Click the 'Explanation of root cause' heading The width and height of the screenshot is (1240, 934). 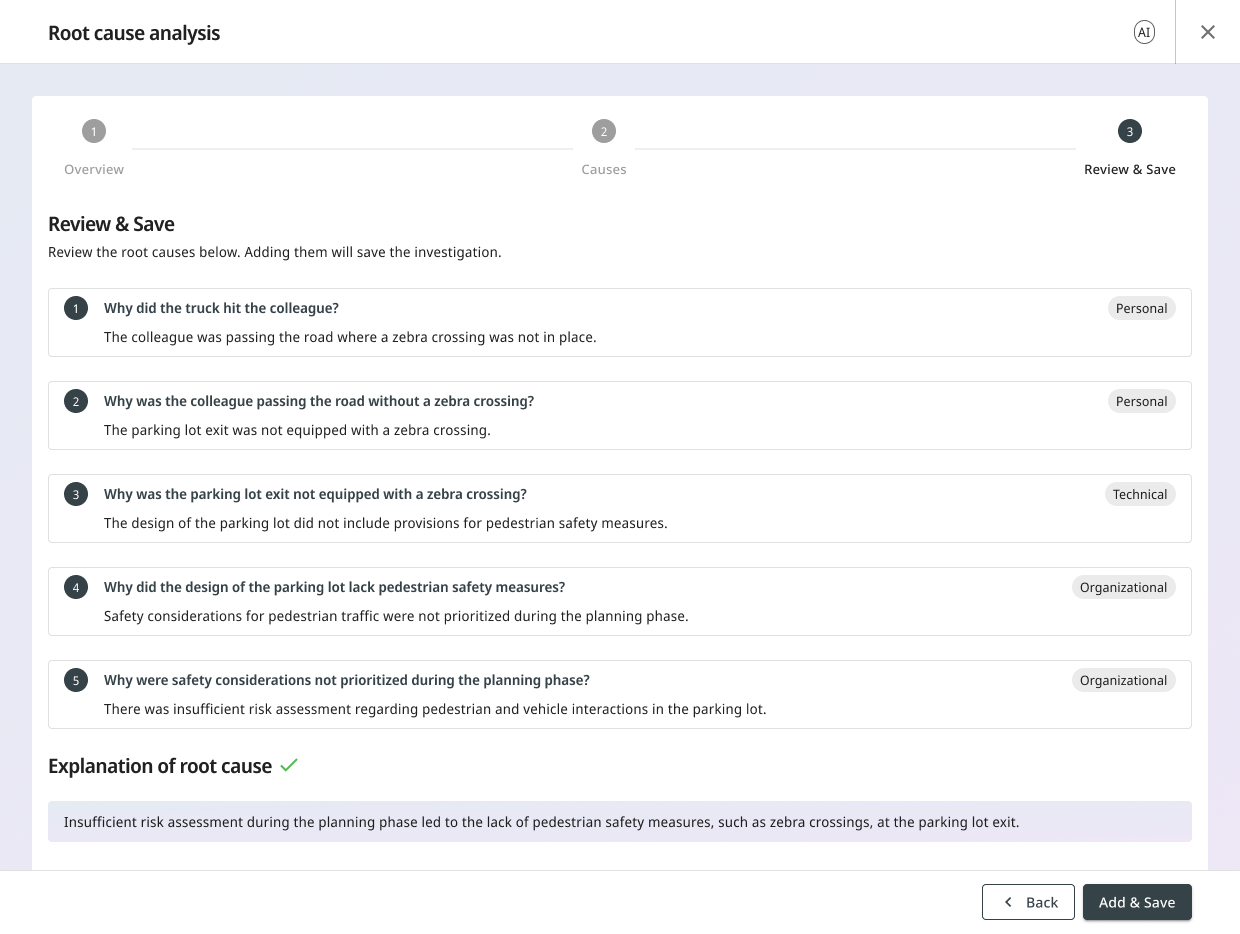tap(160, 766)
